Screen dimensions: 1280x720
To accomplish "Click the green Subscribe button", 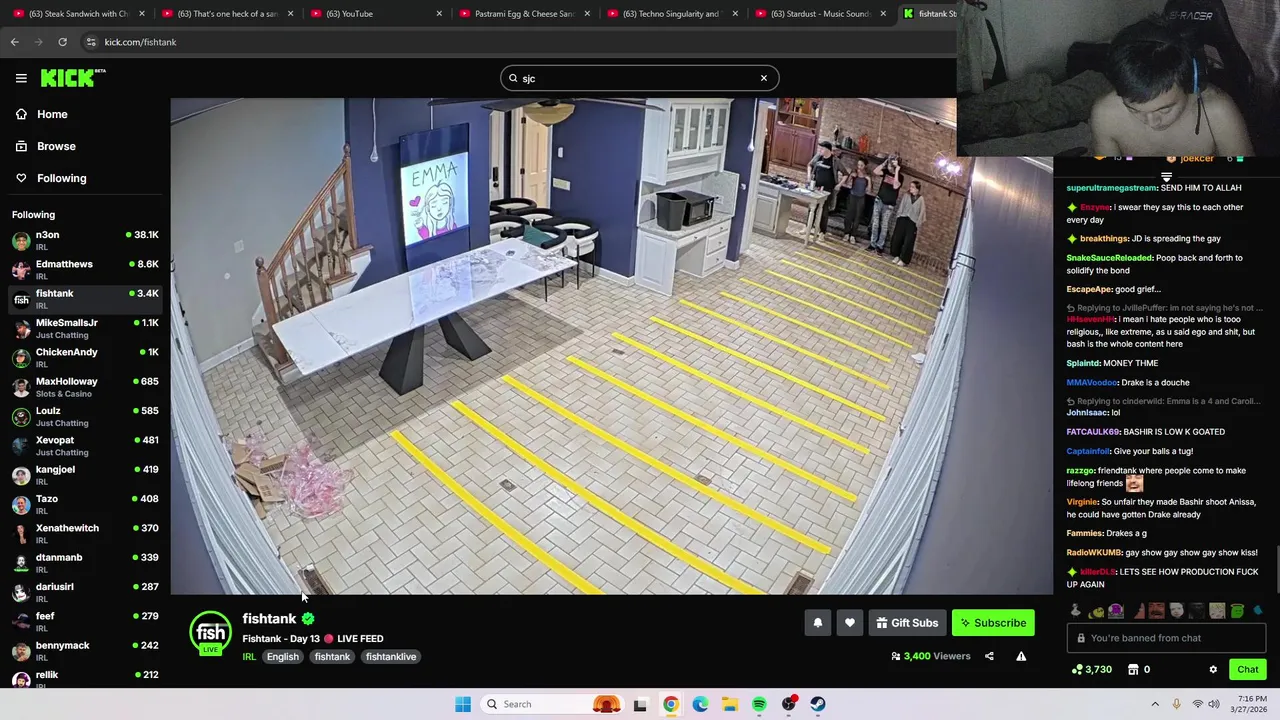I will click(x=993, y=623).
